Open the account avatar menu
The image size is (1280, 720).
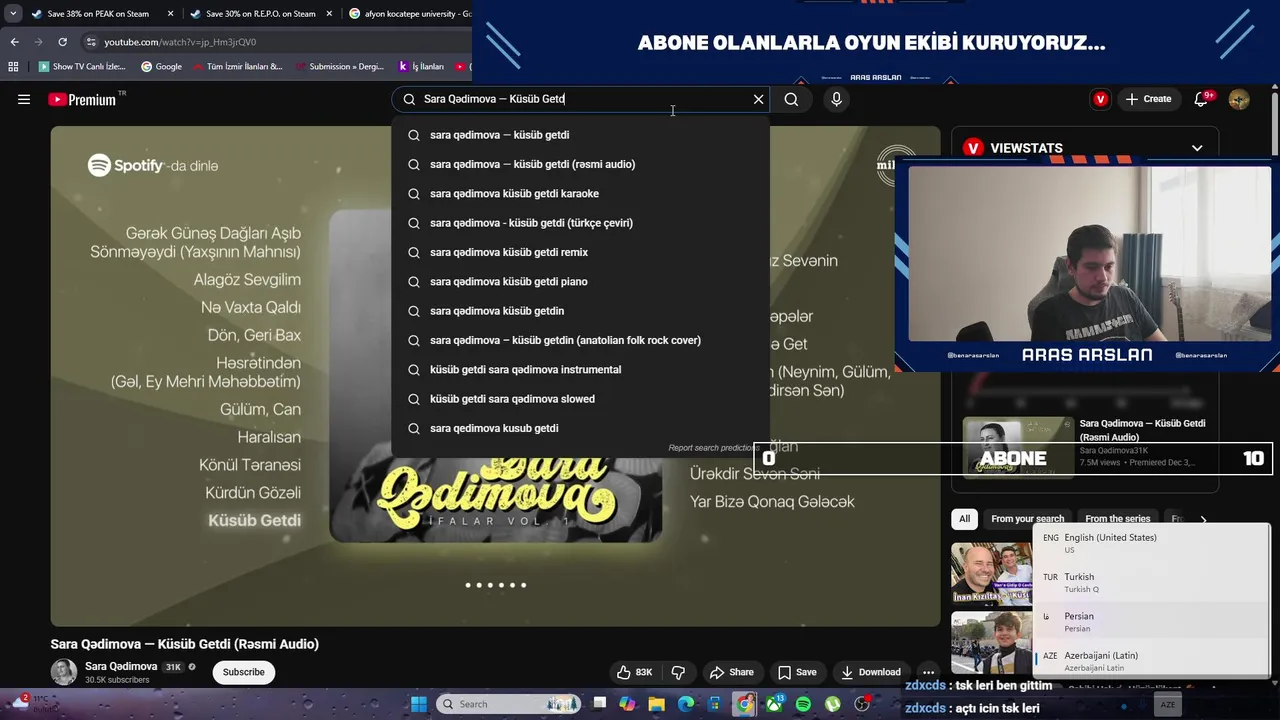[1239, 99]
